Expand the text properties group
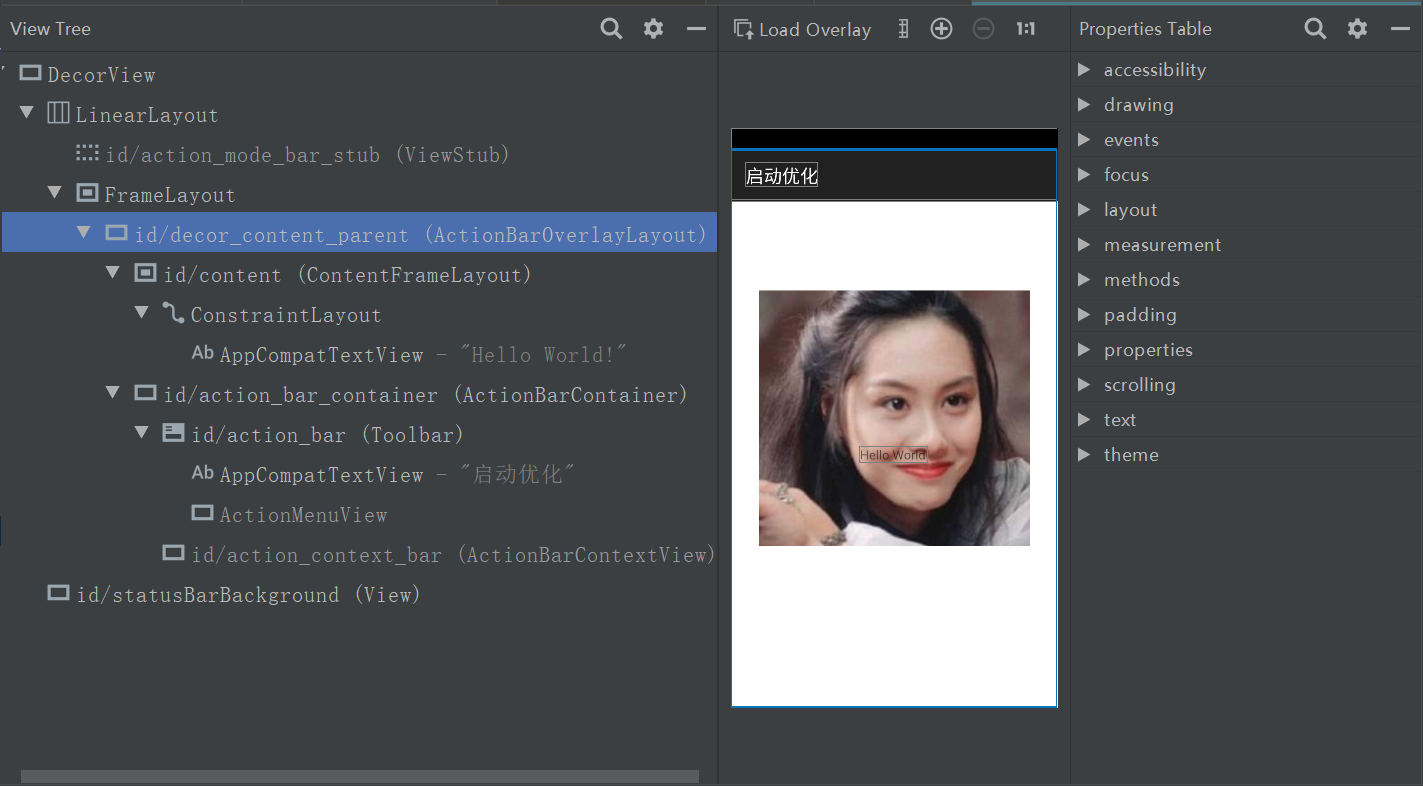This screenshot has height=786, width=1423. [1084, 420]
